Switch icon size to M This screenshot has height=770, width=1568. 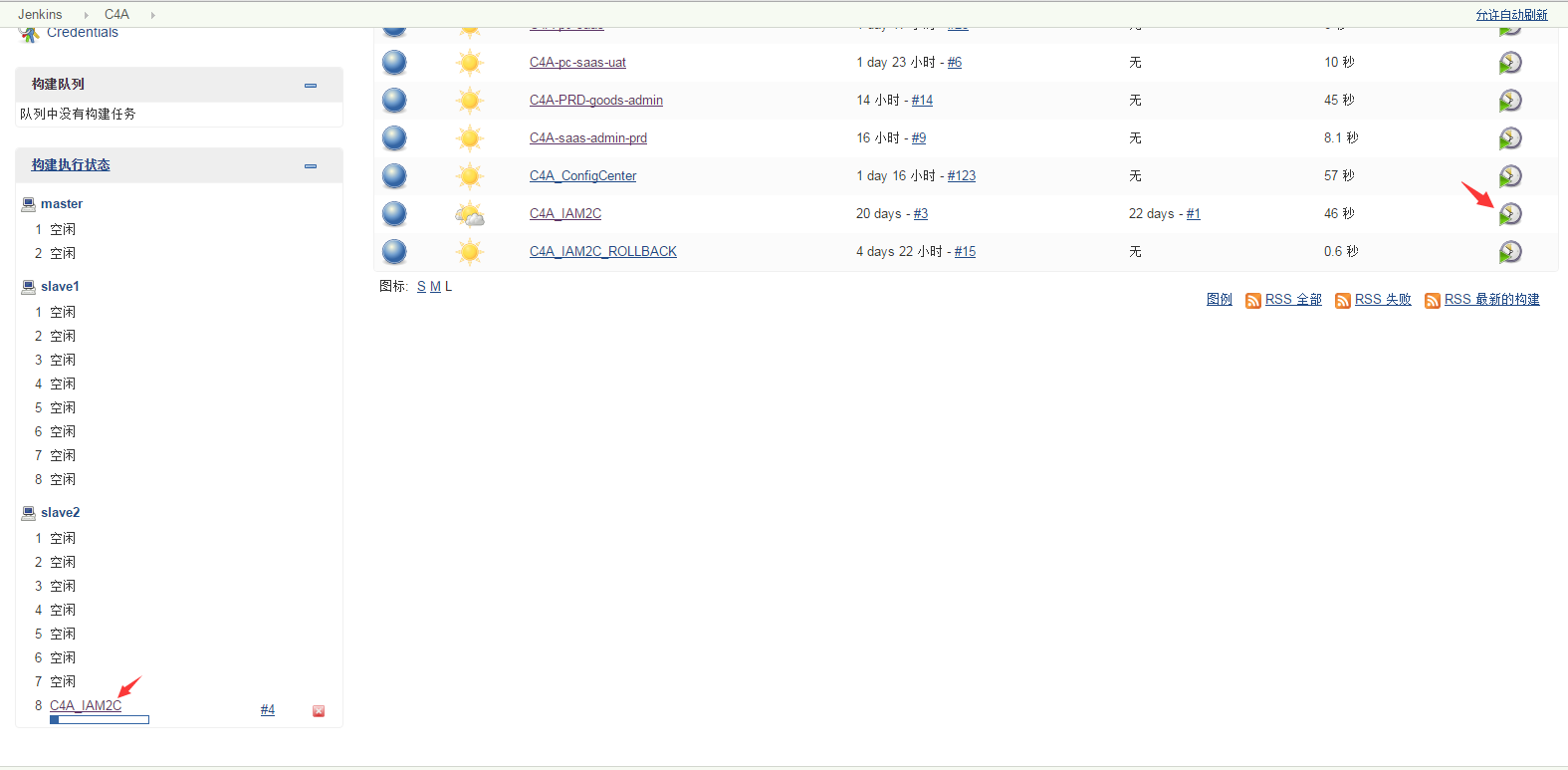tap(435, 287)
